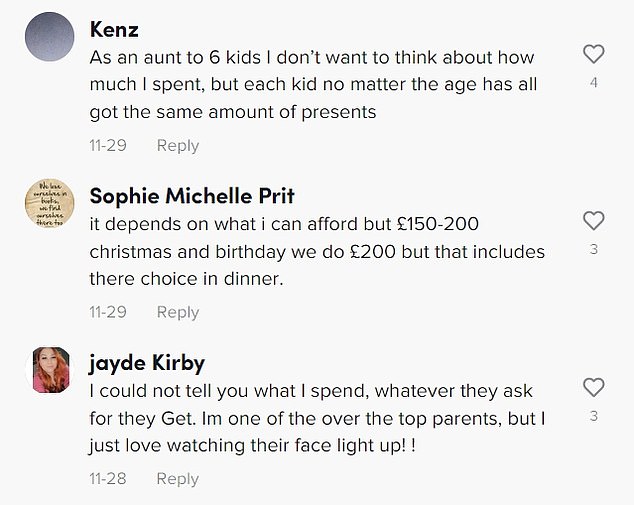Click the like count 4 on Kenz's comment
634x505 pixels.
[x=593, y=83]
